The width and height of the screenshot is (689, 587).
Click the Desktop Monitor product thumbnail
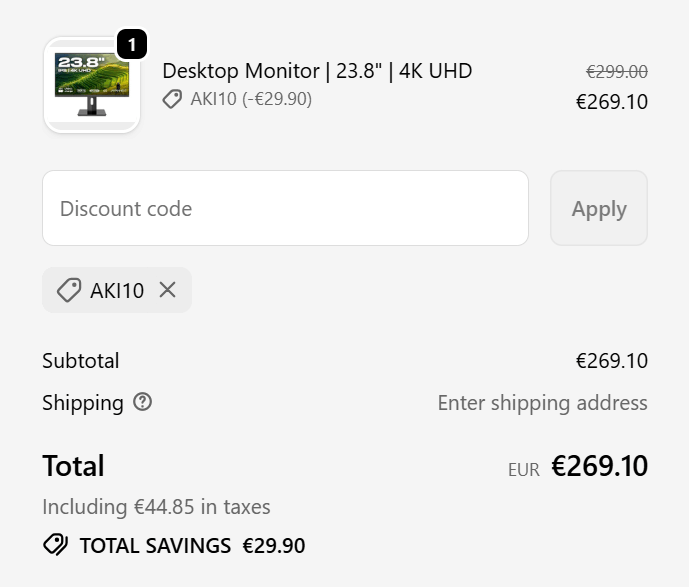[x=91, y=85]
